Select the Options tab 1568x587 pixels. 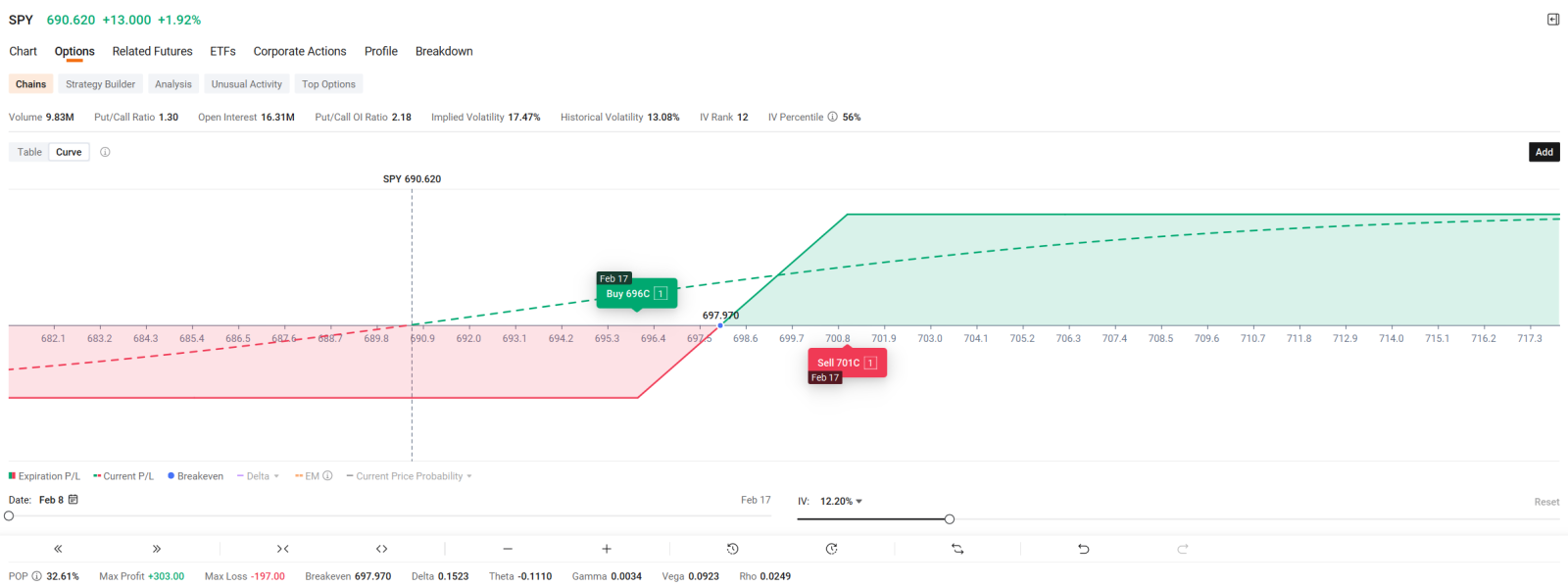coord(74,51)
